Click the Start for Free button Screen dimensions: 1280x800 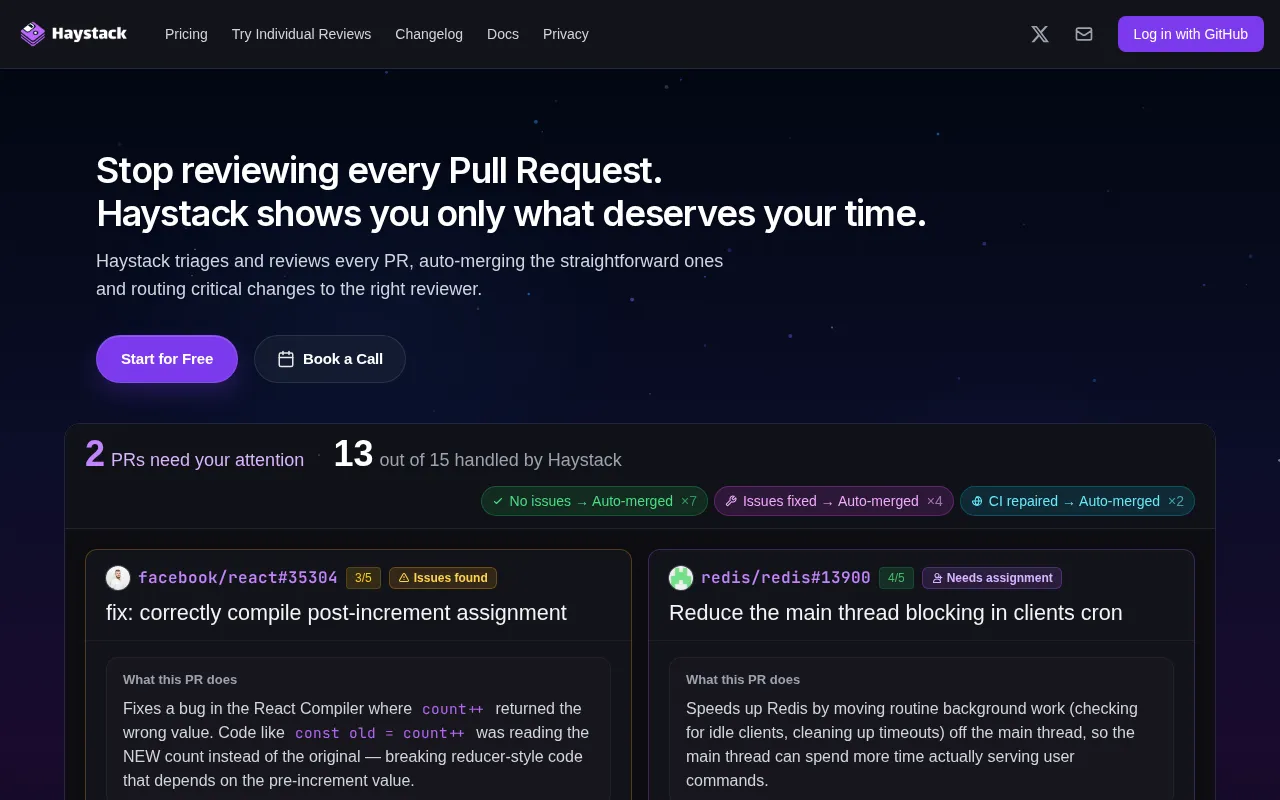pyautogui.click(x=167, y=359)
